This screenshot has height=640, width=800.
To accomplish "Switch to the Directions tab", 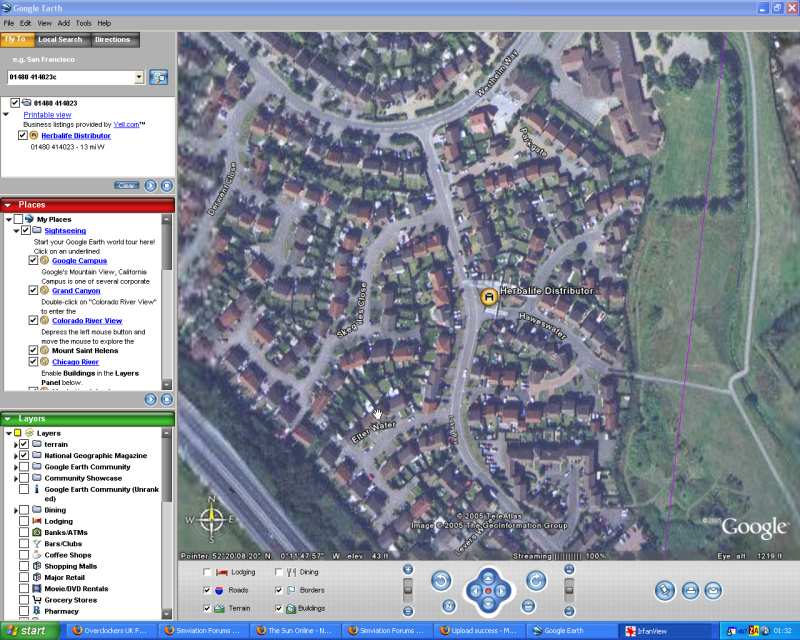I will 113,40.
